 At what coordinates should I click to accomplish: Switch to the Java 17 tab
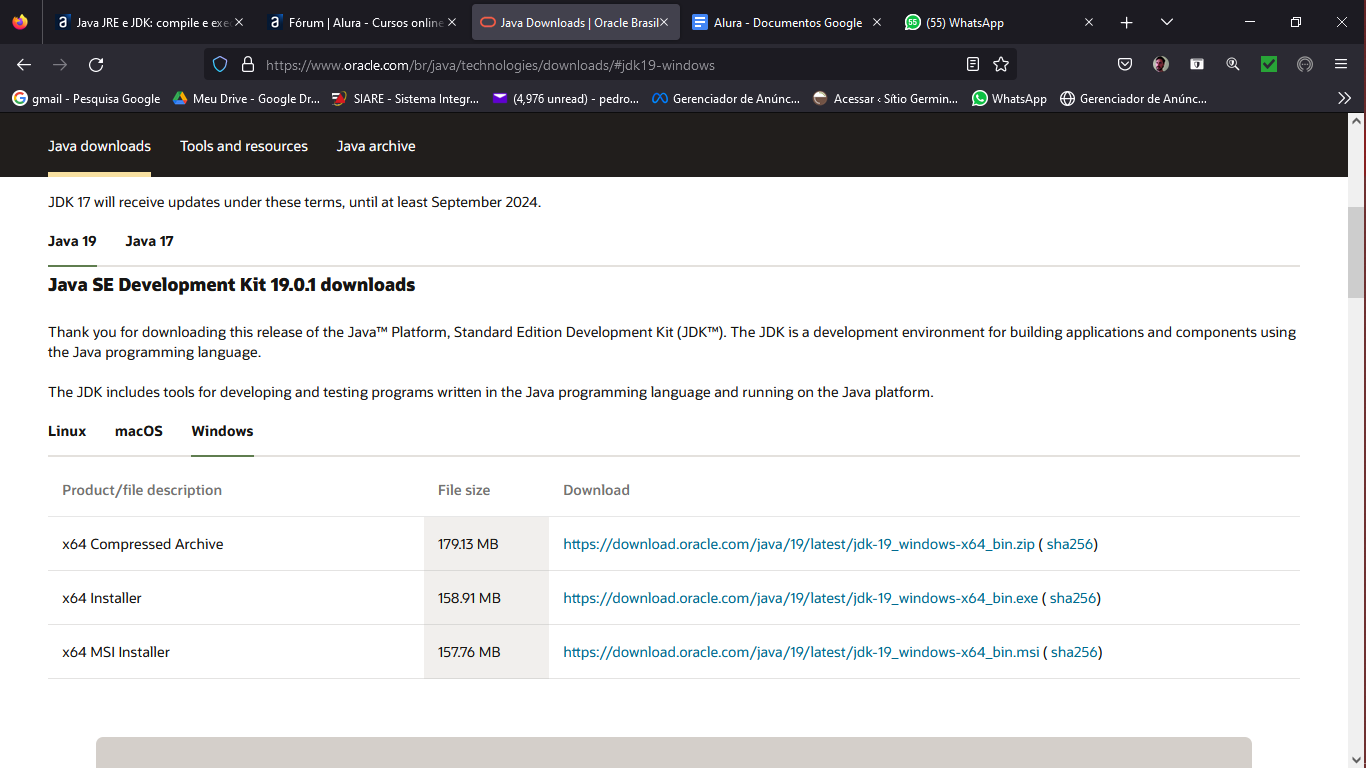(x=149, y=241)
